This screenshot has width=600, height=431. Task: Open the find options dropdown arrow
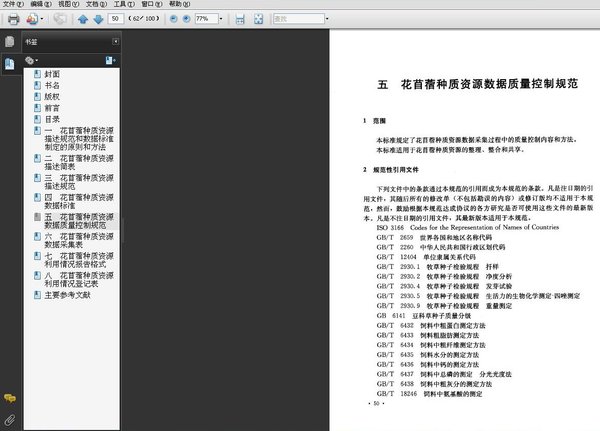click(327, 18)
